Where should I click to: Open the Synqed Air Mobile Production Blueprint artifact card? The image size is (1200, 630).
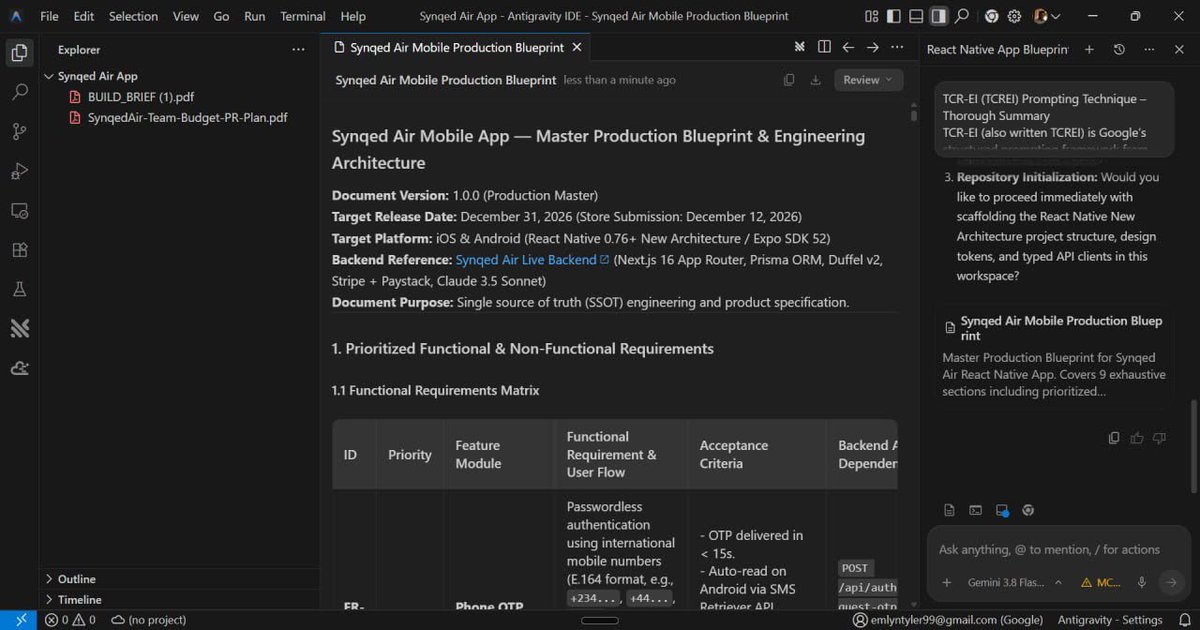[1054, 357]
